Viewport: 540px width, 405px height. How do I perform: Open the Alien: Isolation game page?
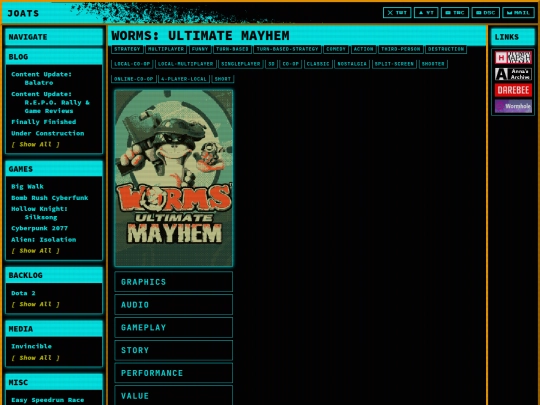click(x=43, y=239)
